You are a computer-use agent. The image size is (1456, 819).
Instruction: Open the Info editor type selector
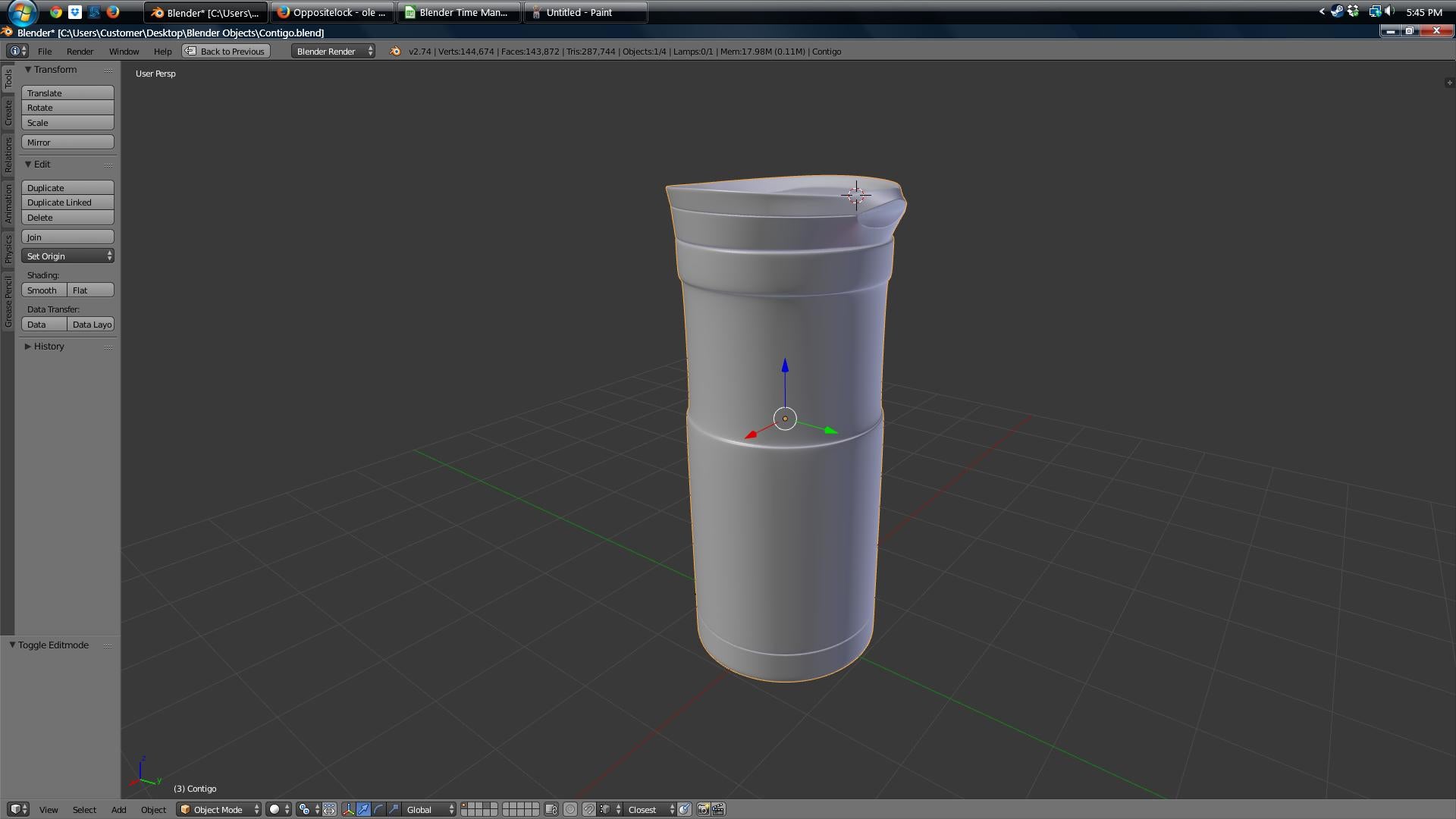pyautogui.click(x=17, y=51)
